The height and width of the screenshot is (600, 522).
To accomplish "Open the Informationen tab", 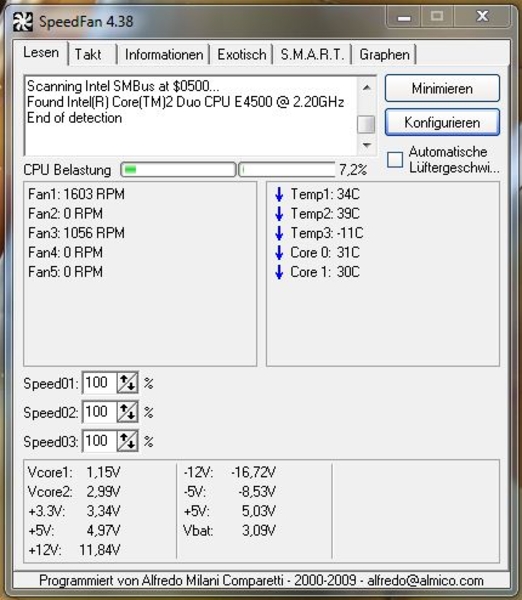I will point(164,54).
